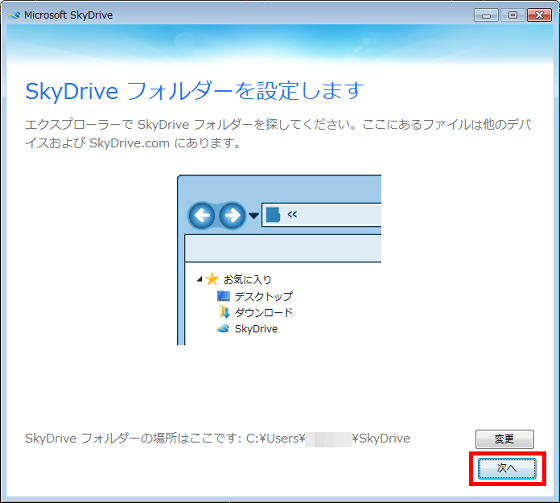
Task: Click the Microsoft SkyDrive window title text
Action: coord(69,15)
